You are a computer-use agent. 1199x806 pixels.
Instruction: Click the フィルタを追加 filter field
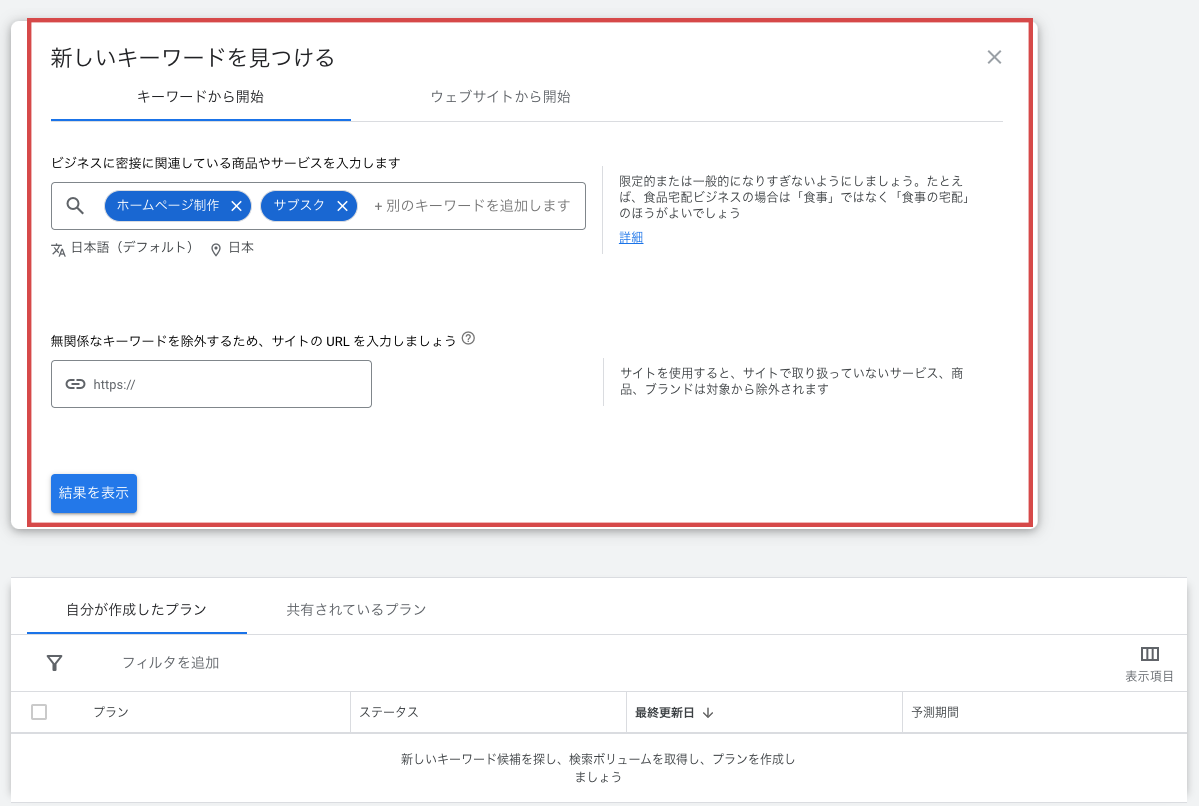coord(170,663)
